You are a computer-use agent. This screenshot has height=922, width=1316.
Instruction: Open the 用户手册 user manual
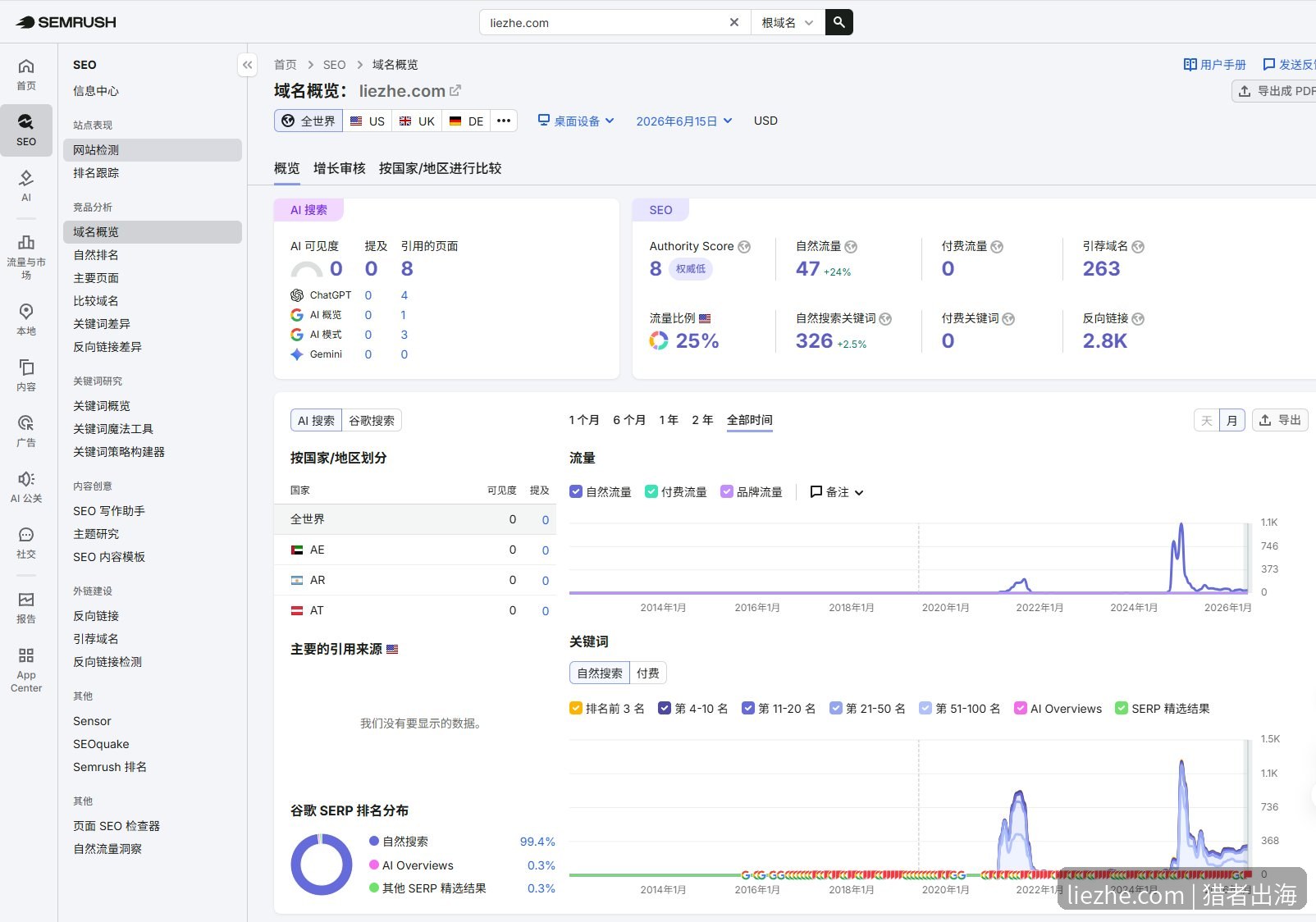1214,64
